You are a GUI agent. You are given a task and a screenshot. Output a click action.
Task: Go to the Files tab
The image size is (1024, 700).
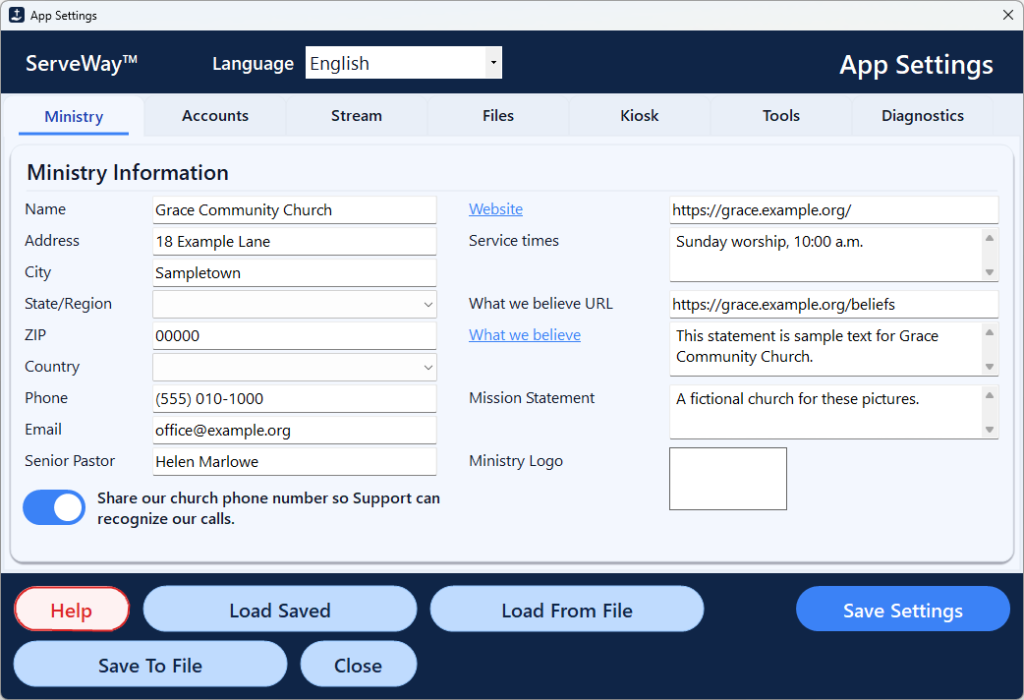tap(498, 116)
